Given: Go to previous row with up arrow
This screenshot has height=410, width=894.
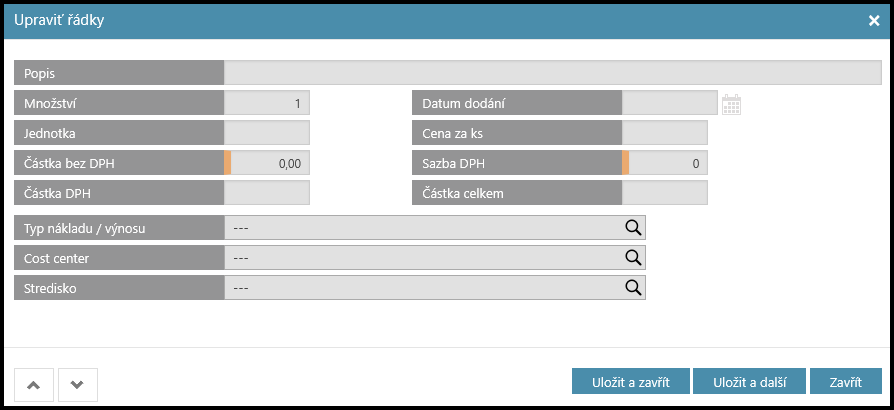Looking at the screenshot, I should [34, 384].
